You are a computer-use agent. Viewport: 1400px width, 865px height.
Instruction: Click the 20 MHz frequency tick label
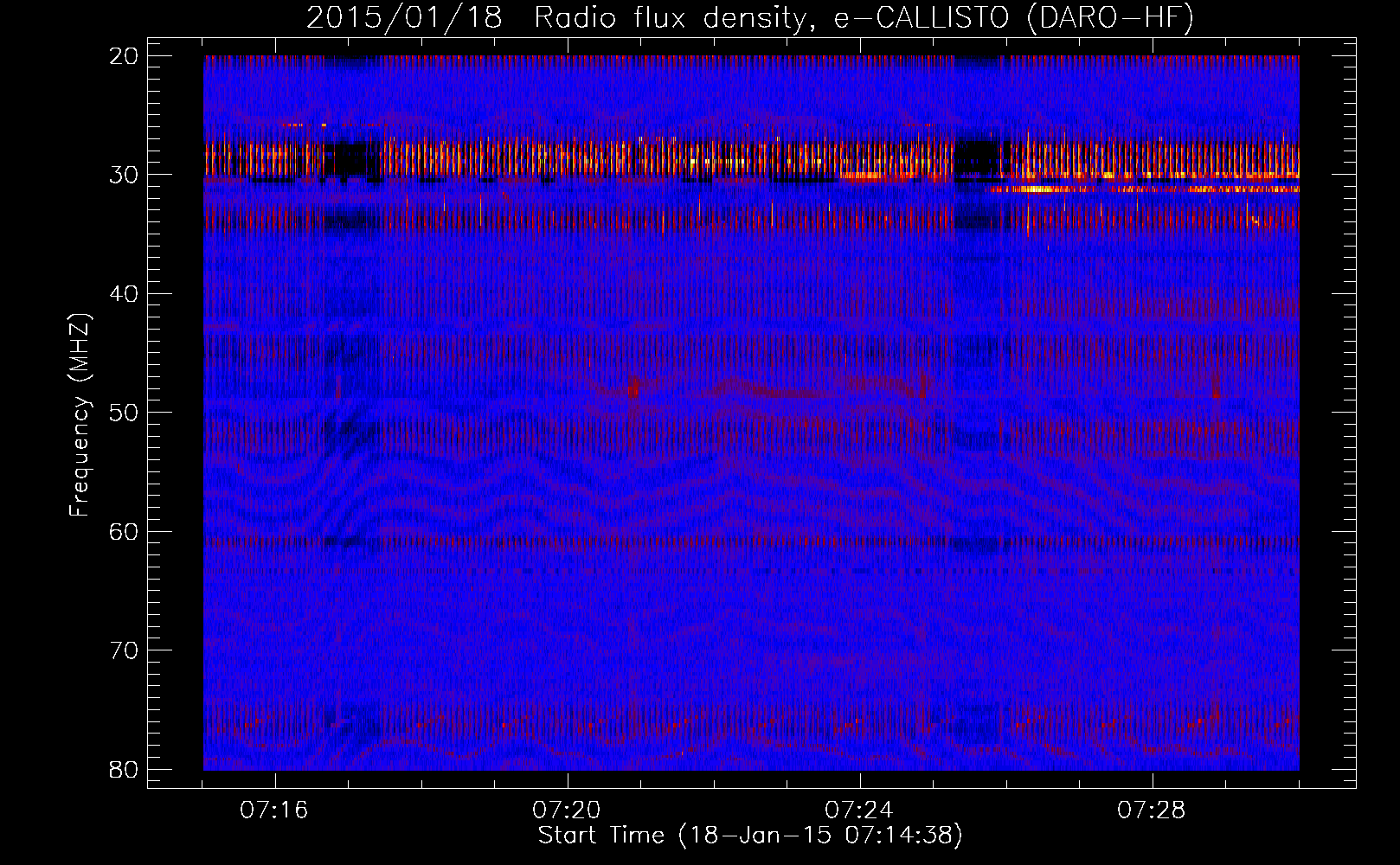tap(125, 56)
